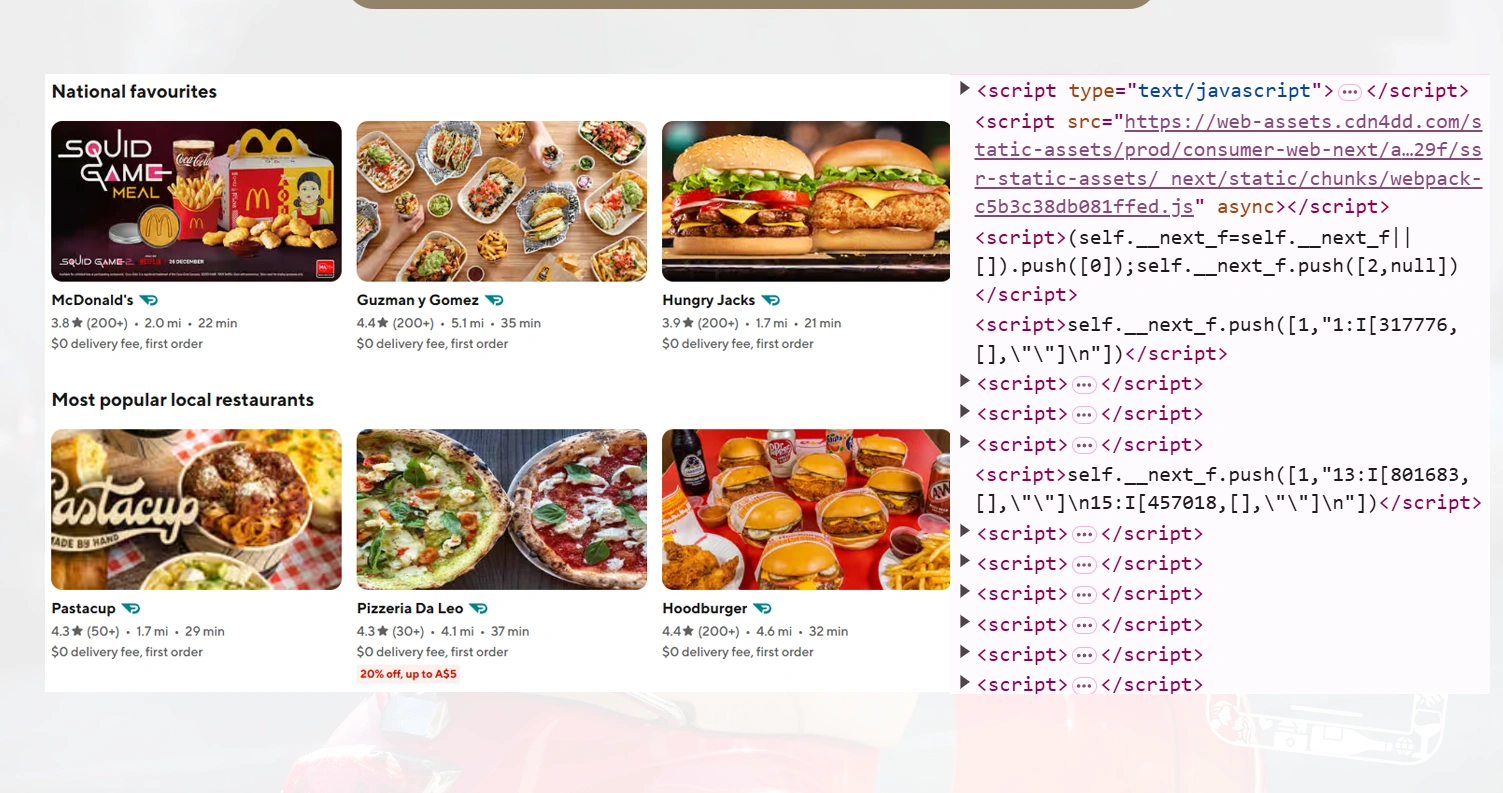The width and height of the screenshot is (1503, 793).
Task: Click the National favourites section heading
Action: click(134, 91)
